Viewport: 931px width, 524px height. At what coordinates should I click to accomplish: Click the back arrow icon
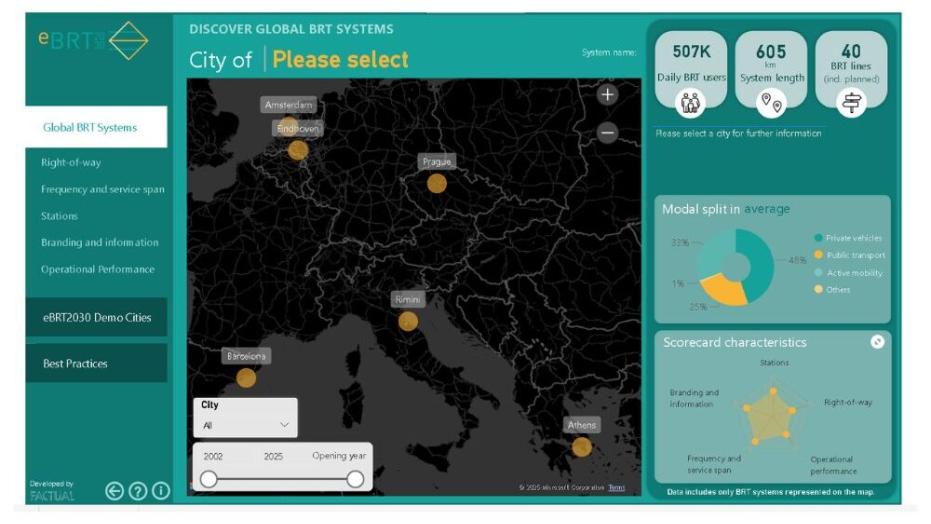coord(115,490)
